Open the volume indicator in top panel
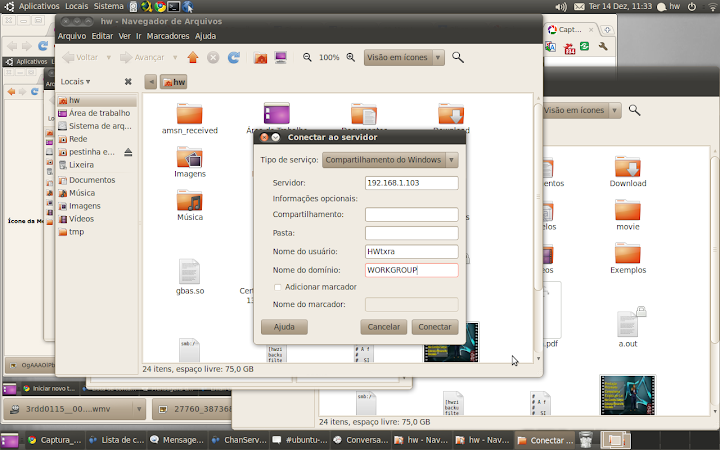720x450 pixels. click(x=561, y=6)
